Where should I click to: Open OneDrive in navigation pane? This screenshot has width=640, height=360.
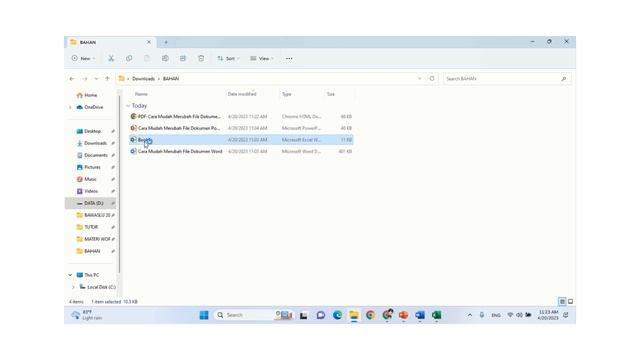90,107
